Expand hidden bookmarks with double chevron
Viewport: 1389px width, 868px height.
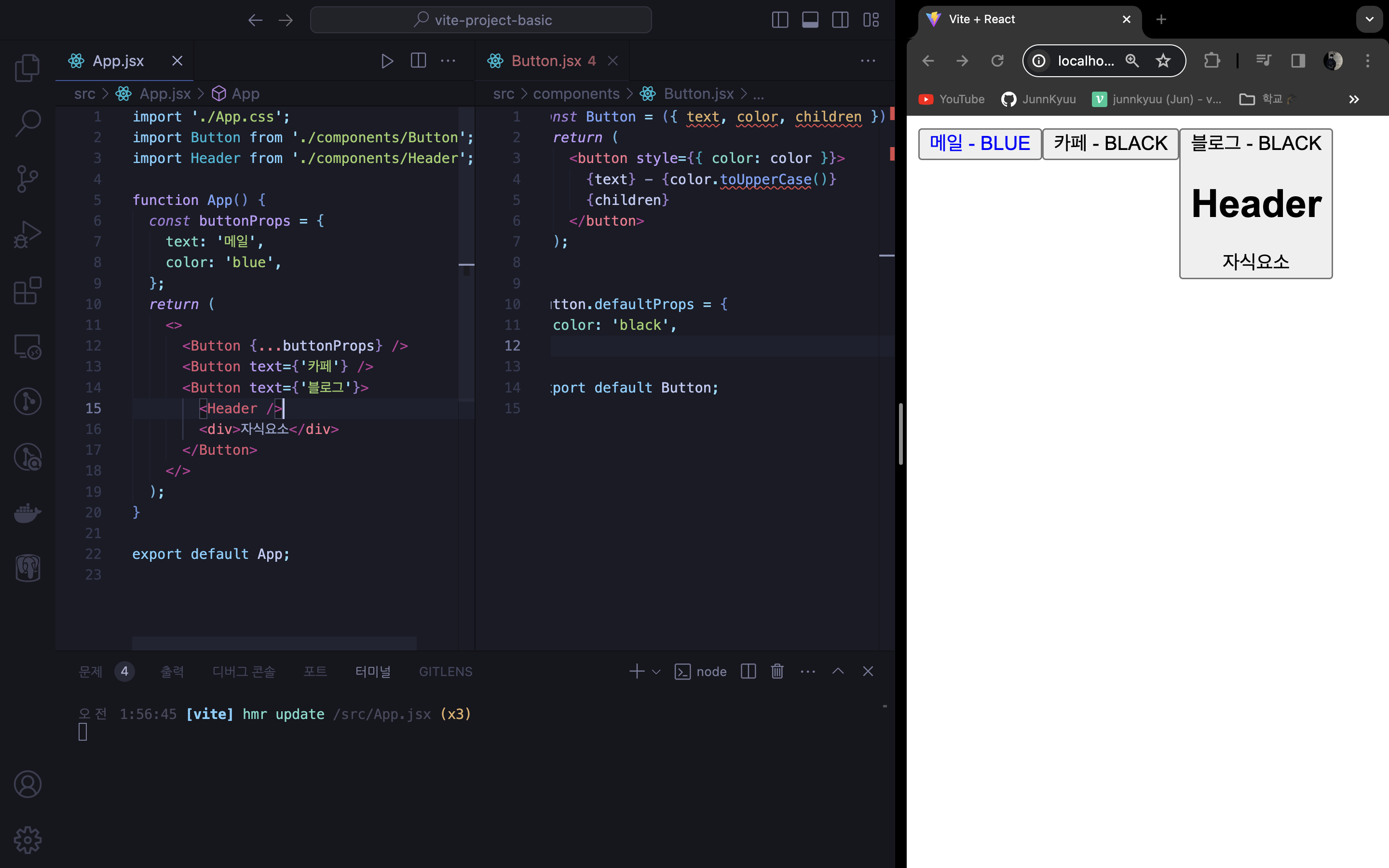pos(1353,99)
